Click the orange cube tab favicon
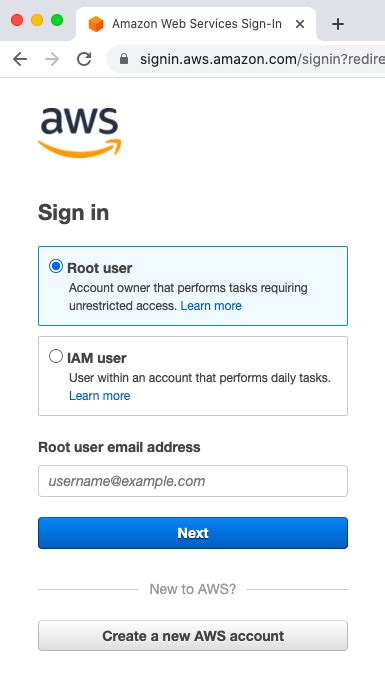Image resolution: width=385 pixels, height=681 pixels. pyautogui.click(x=96, y=24)
